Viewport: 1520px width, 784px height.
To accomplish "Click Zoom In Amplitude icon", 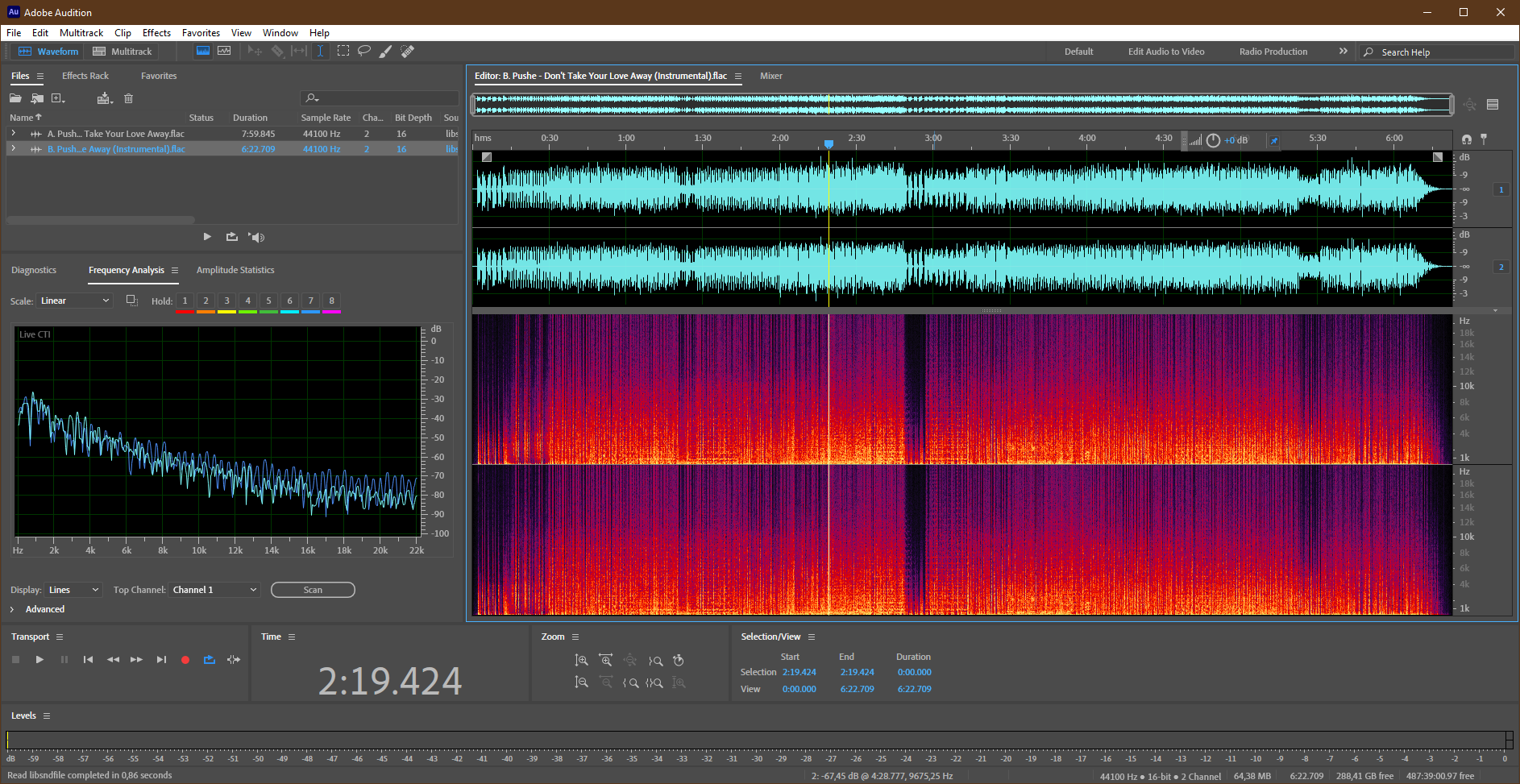I will 581,661.
